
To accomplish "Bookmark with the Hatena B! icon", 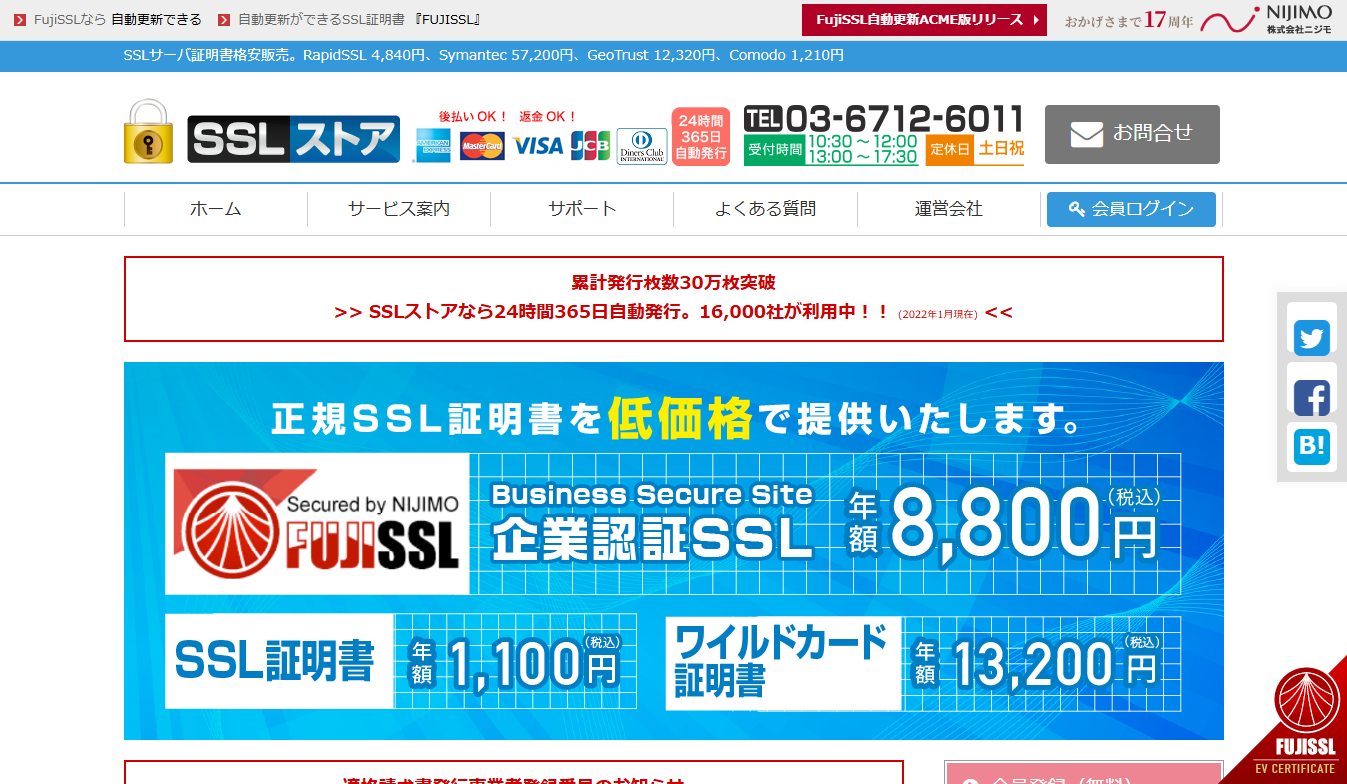I will click(x=1311, y=447).
